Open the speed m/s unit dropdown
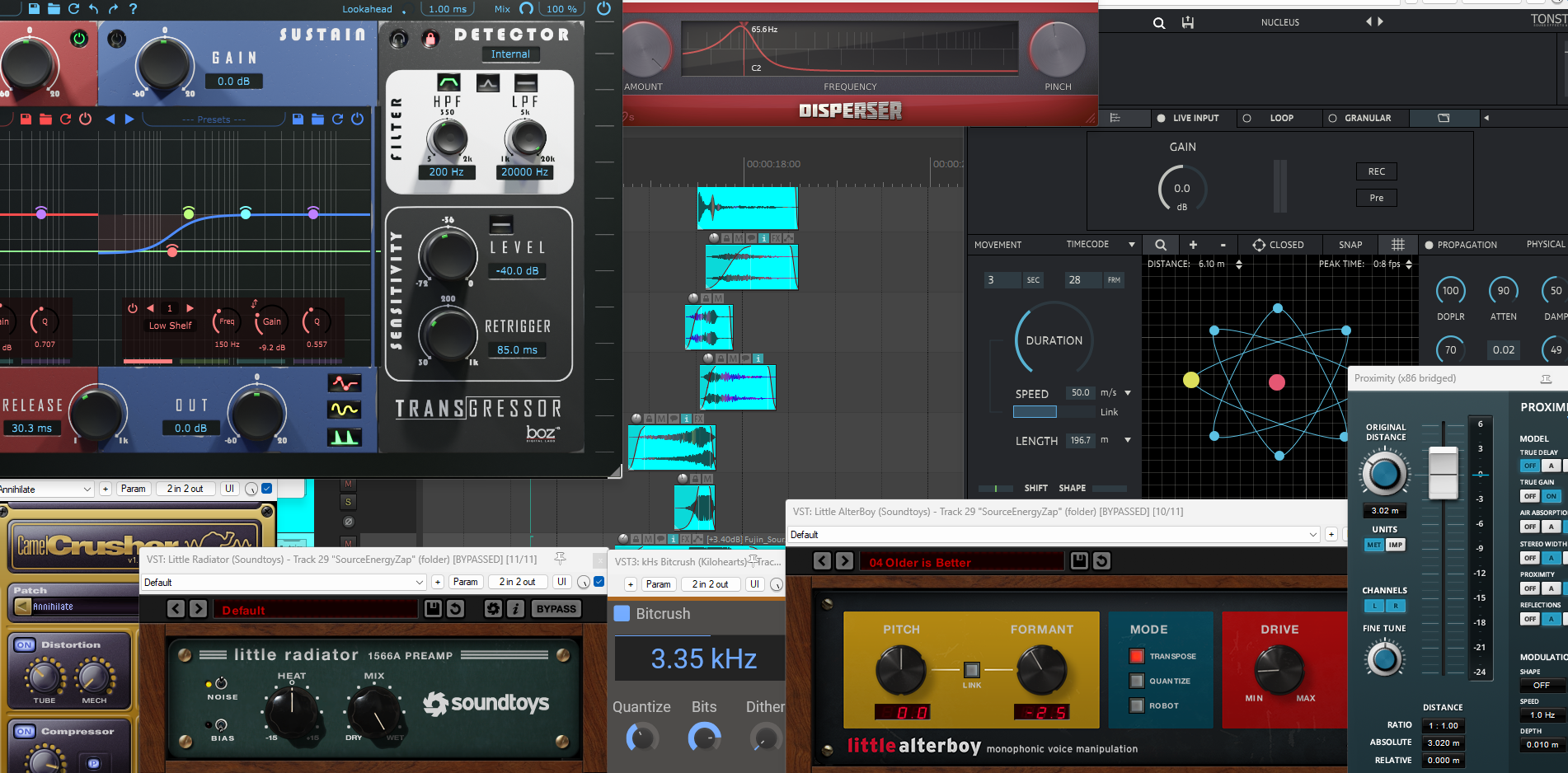This screenshot has width=1568, height=773. [1128, 393]
